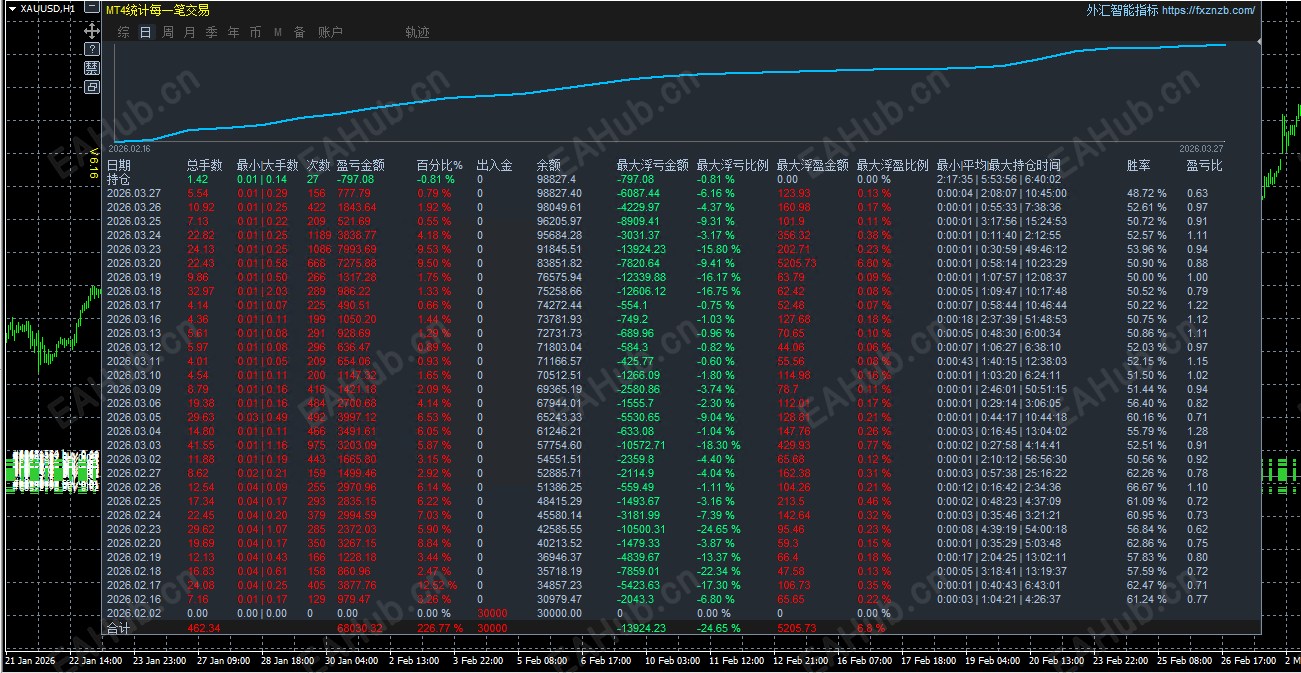Click the win rate value 66.67 %
This screenshot has height=673, width=1301.
(1147, 487)
